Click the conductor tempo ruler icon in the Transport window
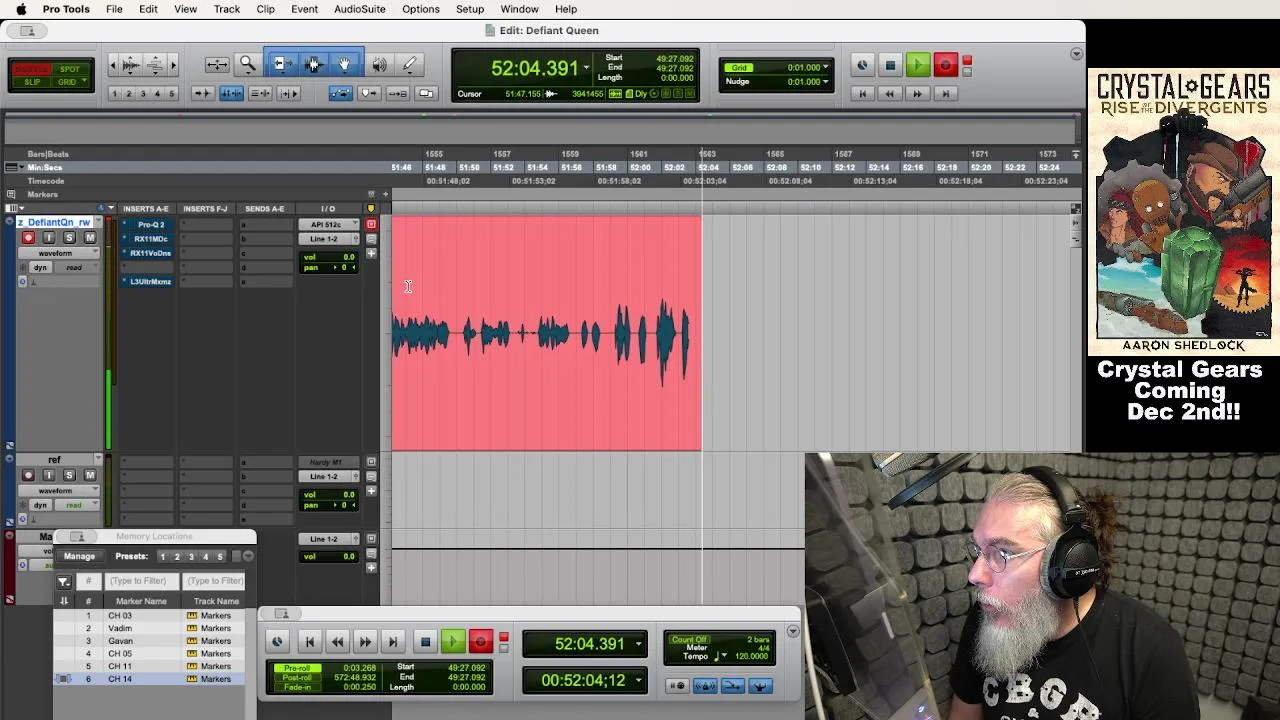 [x=760, y=686]
